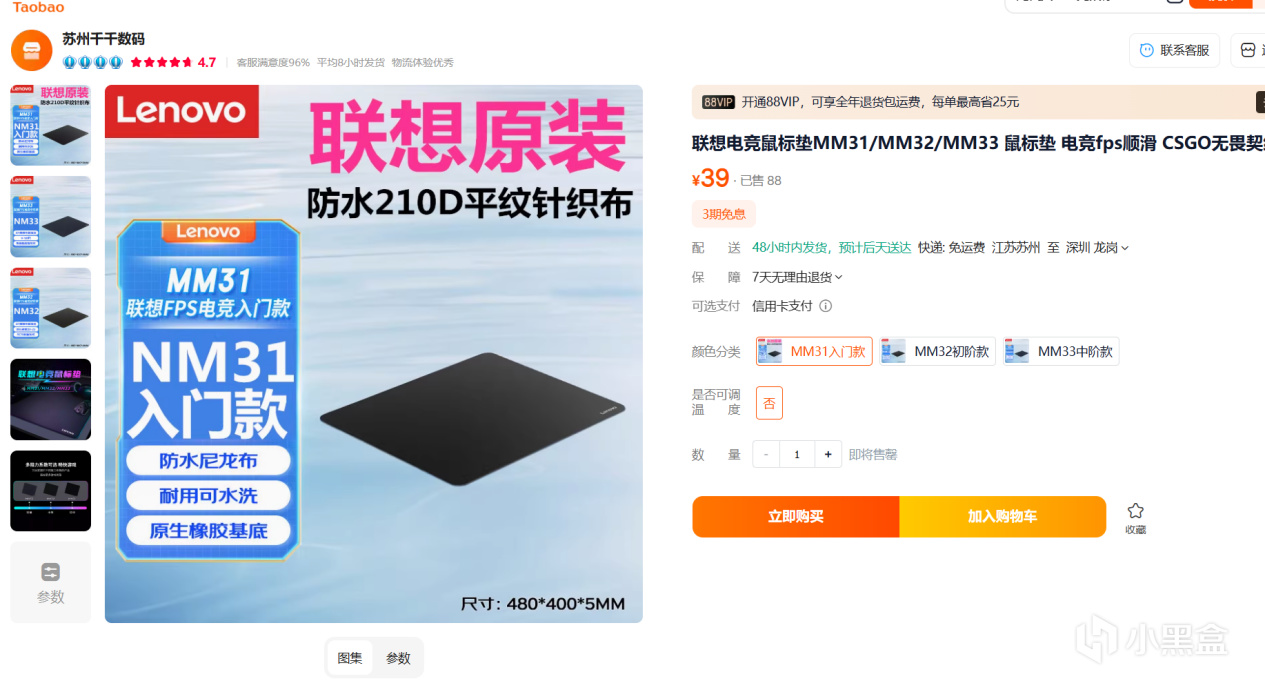Viewport: 1265px width, 681px height.
Task: Expand the 深圳 龙岗 delivery location dropdown
Action: coord(1097,248)
